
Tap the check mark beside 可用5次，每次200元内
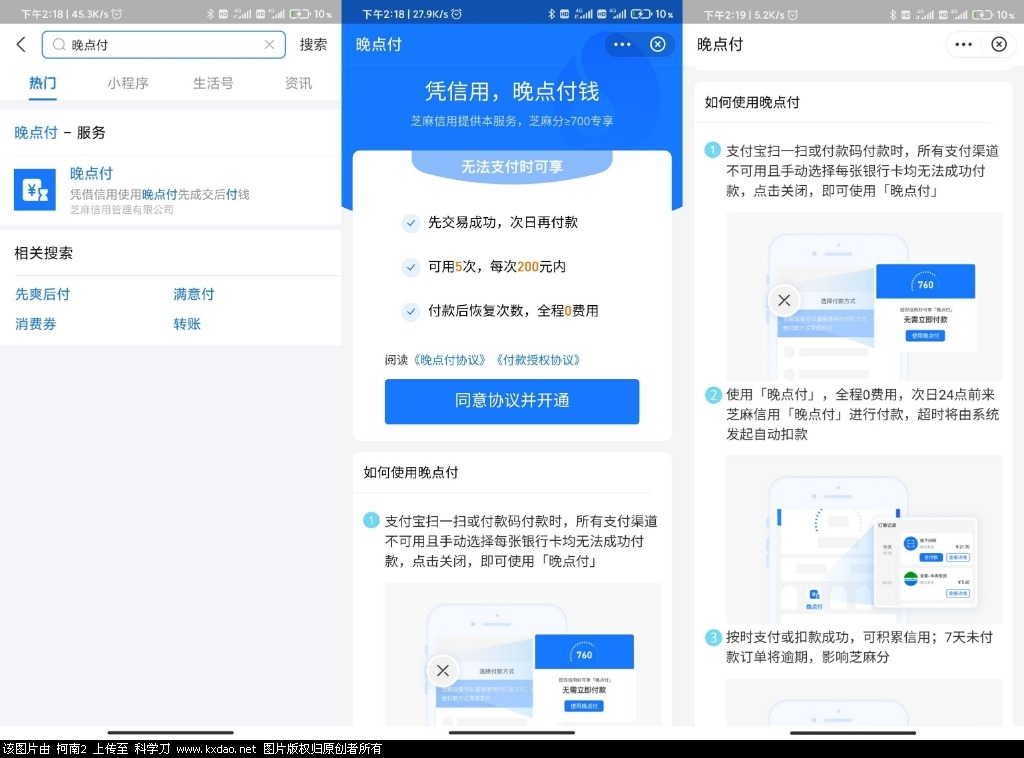pyautogui.click(x=410, y=267)
